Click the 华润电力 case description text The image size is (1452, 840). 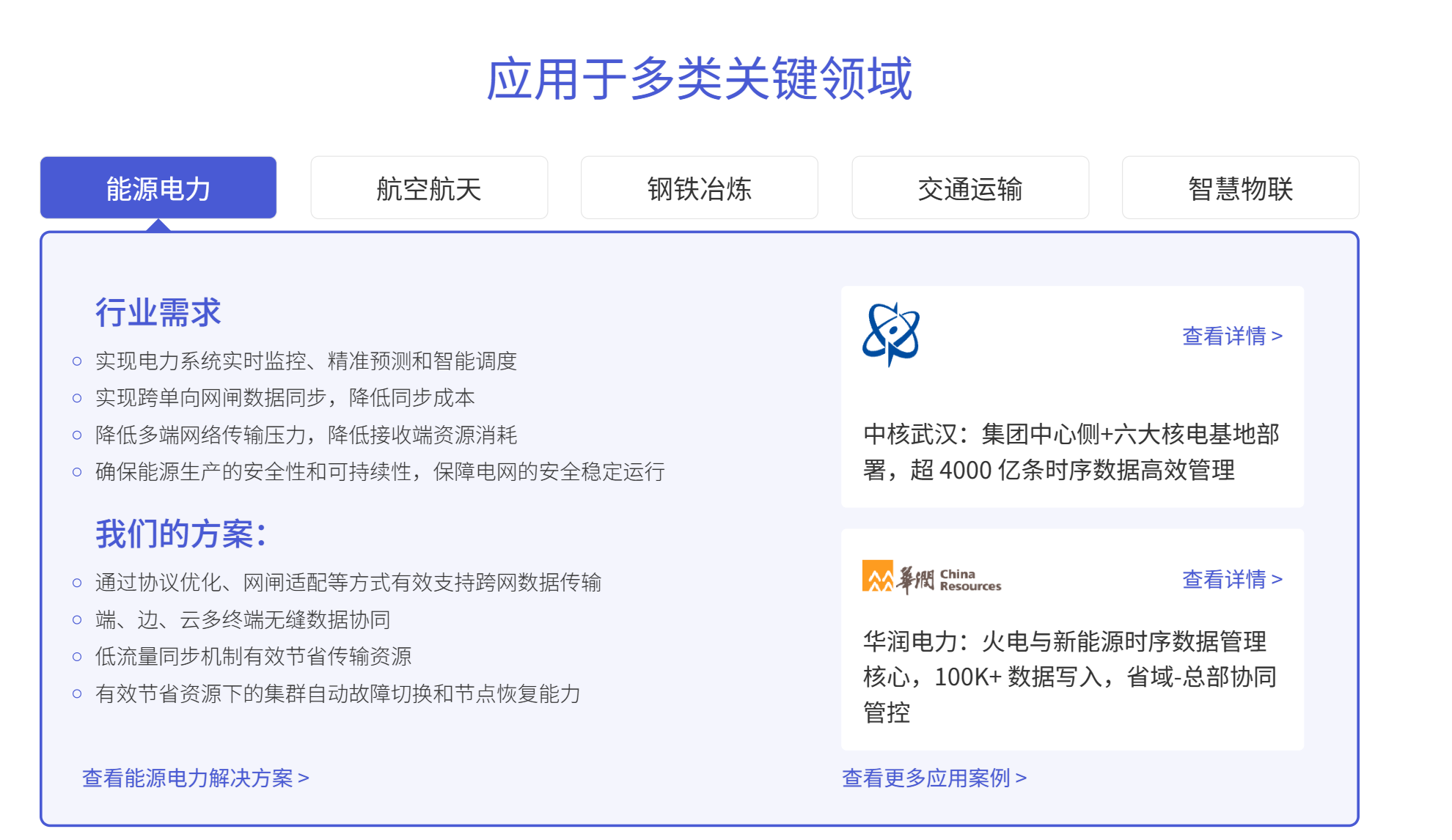pyautogui.click(x=1071, y=676)
